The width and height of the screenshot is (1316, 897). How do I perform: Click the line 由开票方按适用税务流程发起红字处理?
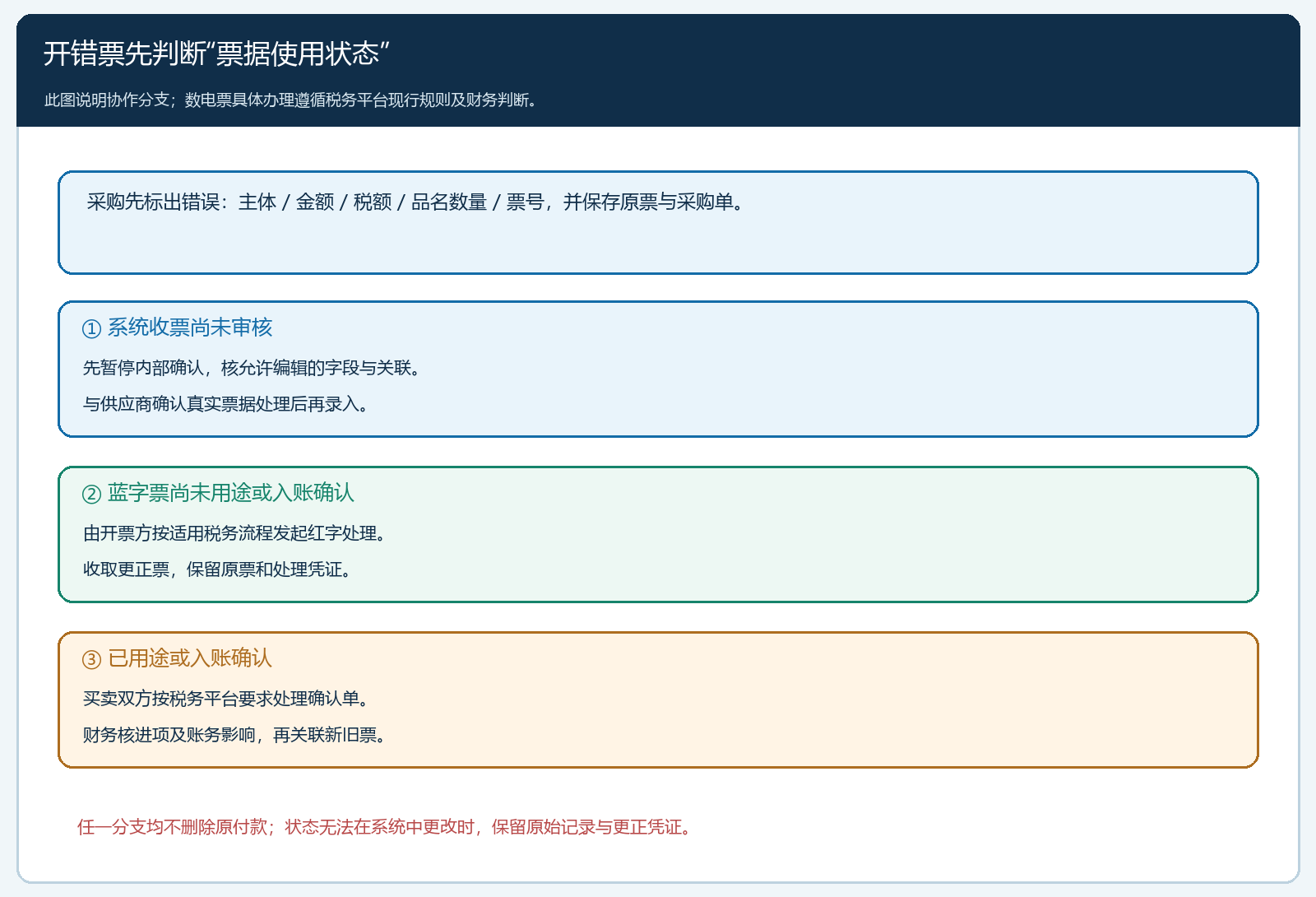point(236,533)
